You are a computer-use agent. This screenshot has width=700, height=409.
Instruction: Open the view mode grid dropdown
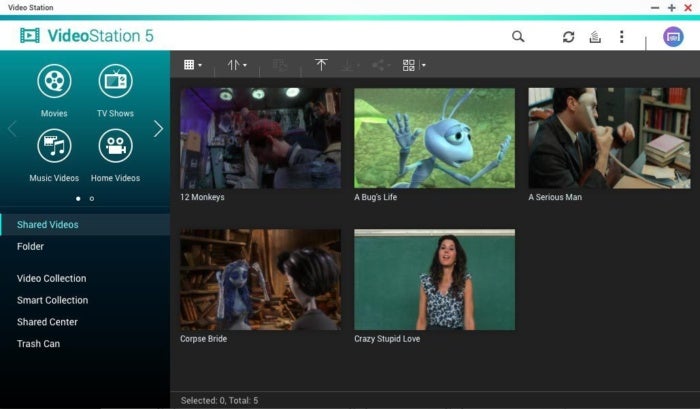[x=193, y=65]
